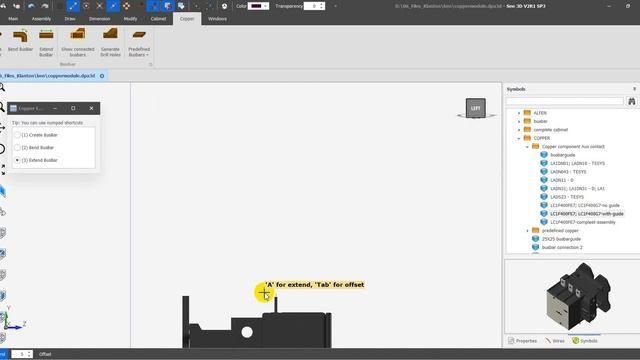The height and width of the screenshot is (360, 640).
Task: Click the pan arrows icon in left toolbar
Action: click(2, 128)
